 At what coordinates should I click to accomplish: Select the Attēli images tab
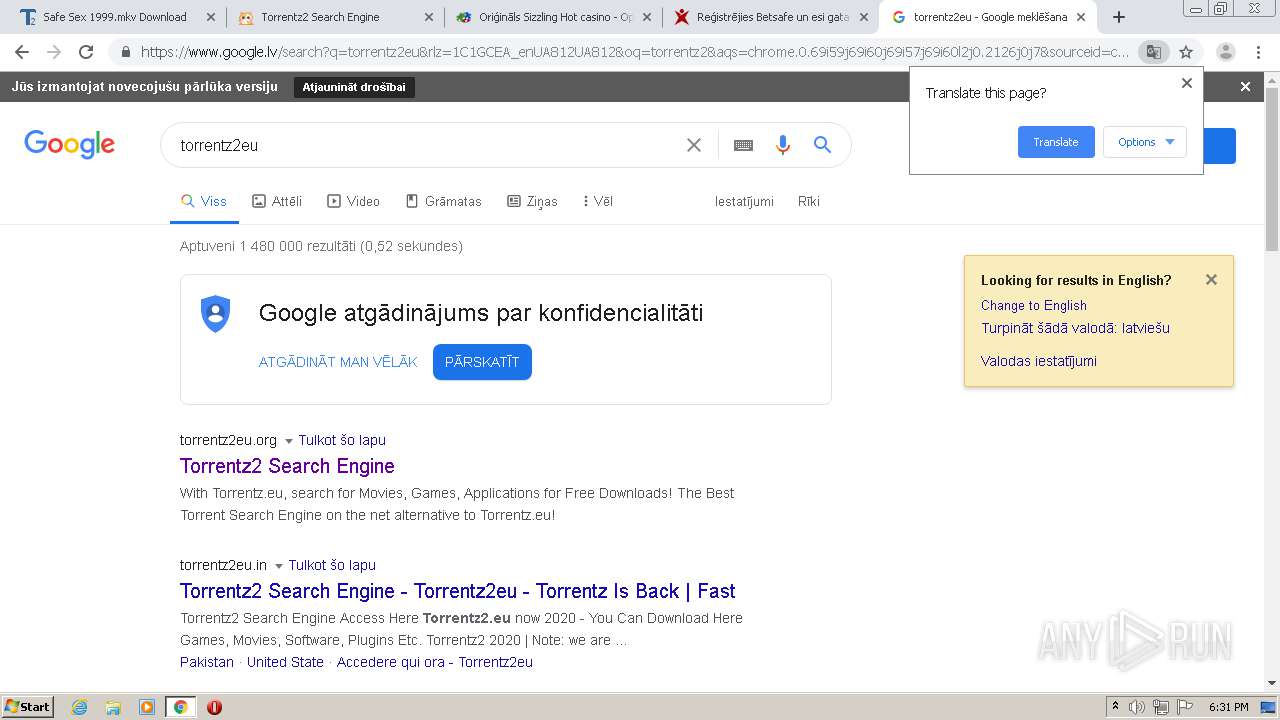[277, 201]
